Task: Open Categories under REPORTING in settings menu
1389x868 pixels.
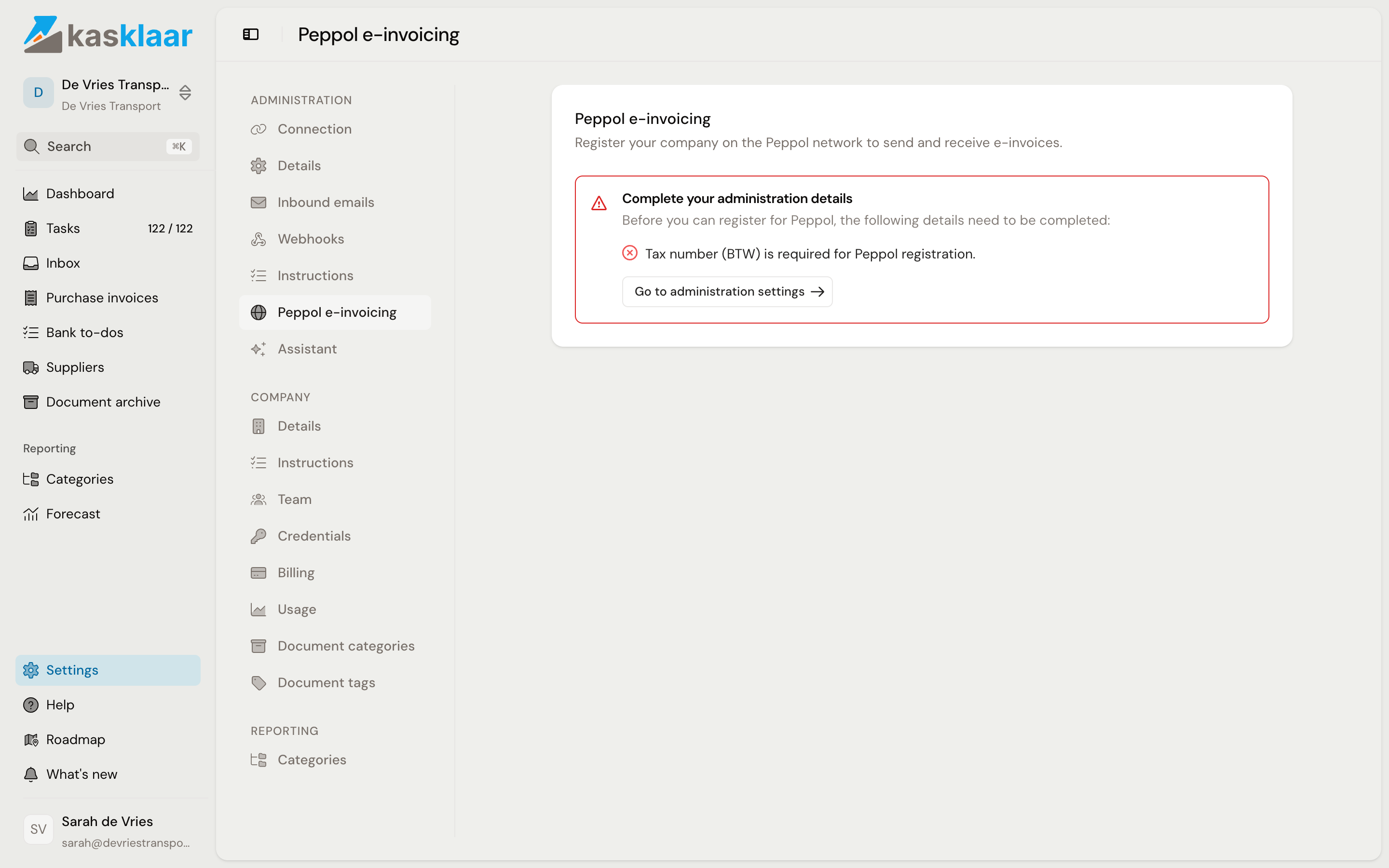Action: [x=335, y=760]
